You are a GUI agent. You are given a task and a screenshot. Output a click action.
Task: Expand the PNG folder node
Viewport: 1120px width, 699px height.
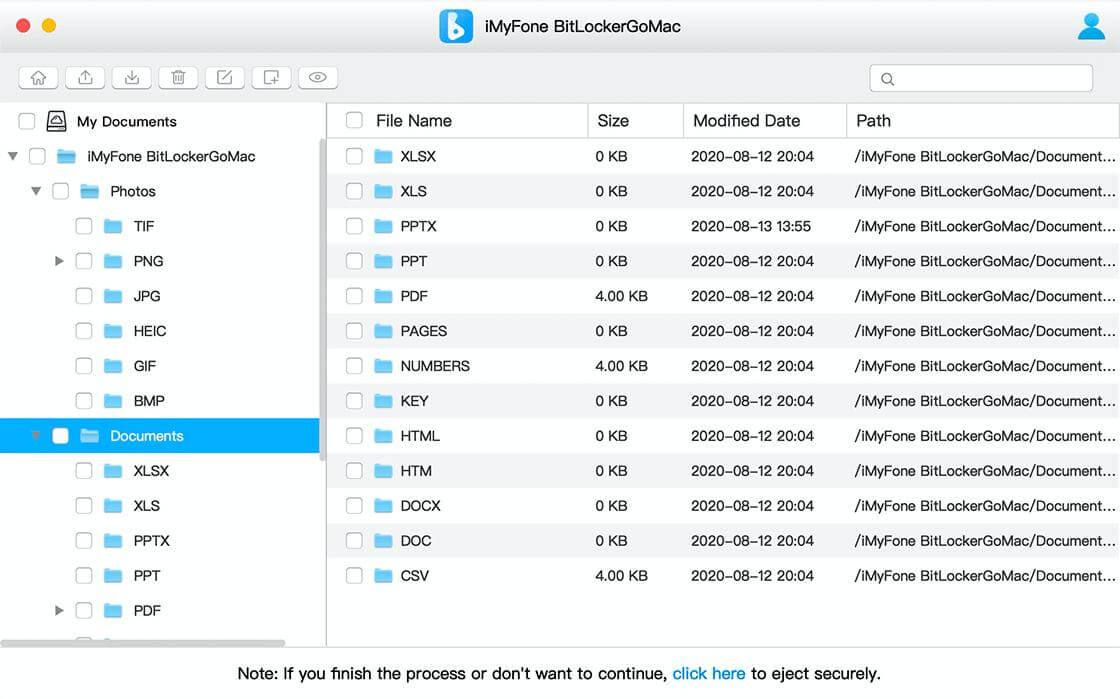59,261
